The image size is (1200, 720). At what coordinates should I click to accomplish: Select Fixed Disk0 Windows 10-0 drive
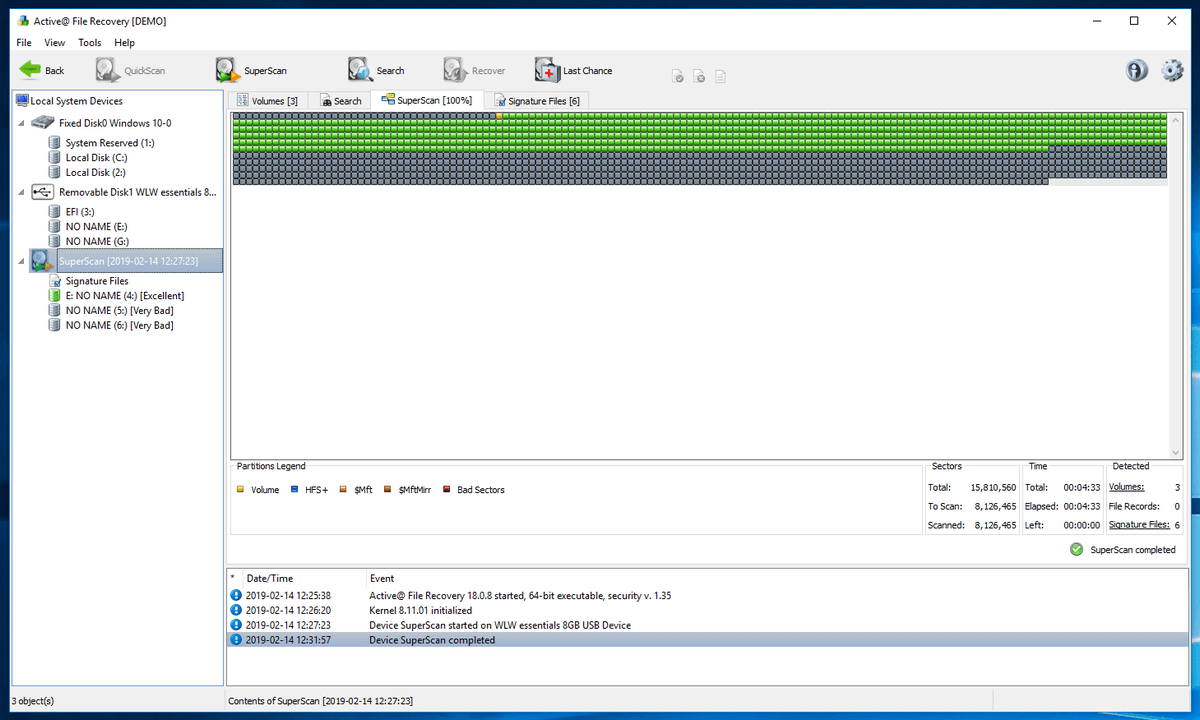click(x=115, y=123)
